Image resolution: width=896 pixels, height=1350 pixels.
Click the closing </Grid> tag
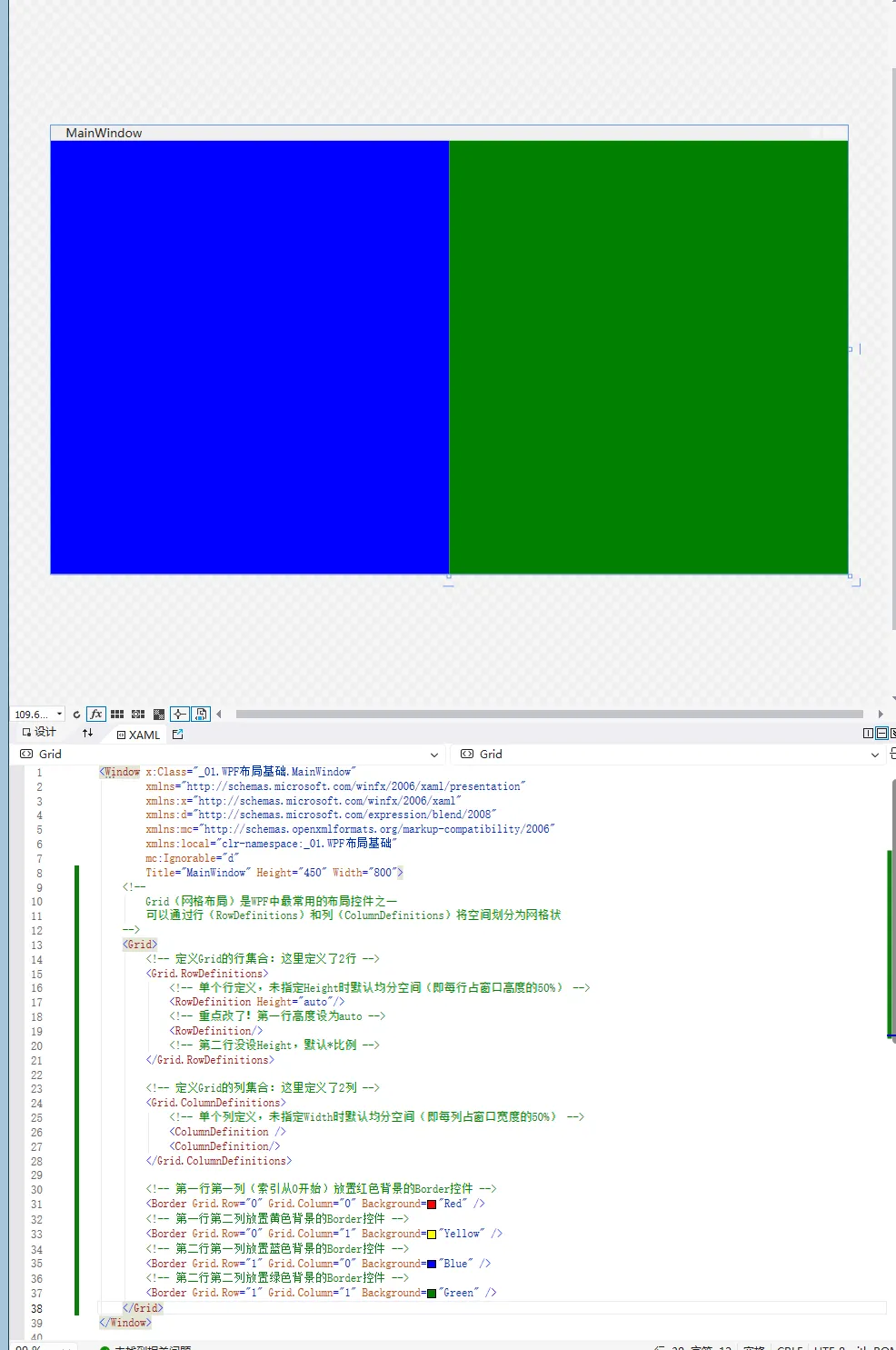click(x=143, y=1308)
